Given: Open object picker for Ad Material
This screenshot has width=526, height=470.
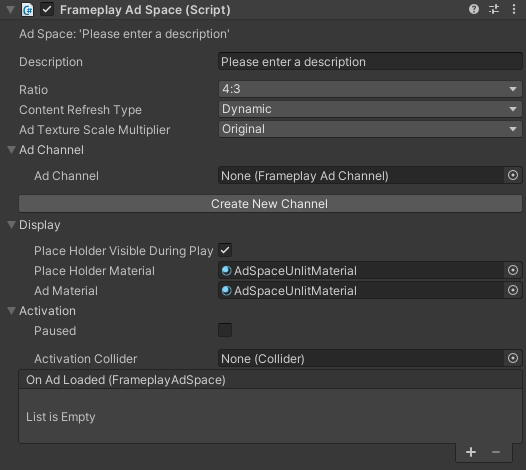Looking at the screenshot, I should [x=513, y=290].
